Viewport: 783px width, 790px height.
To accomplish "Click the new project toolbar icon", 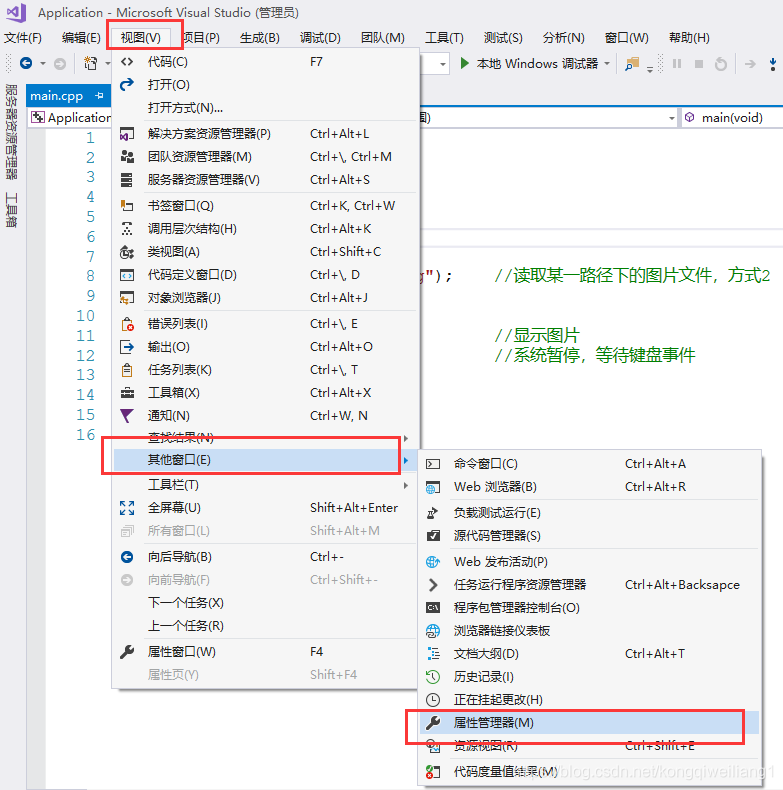I will point(91,63).
